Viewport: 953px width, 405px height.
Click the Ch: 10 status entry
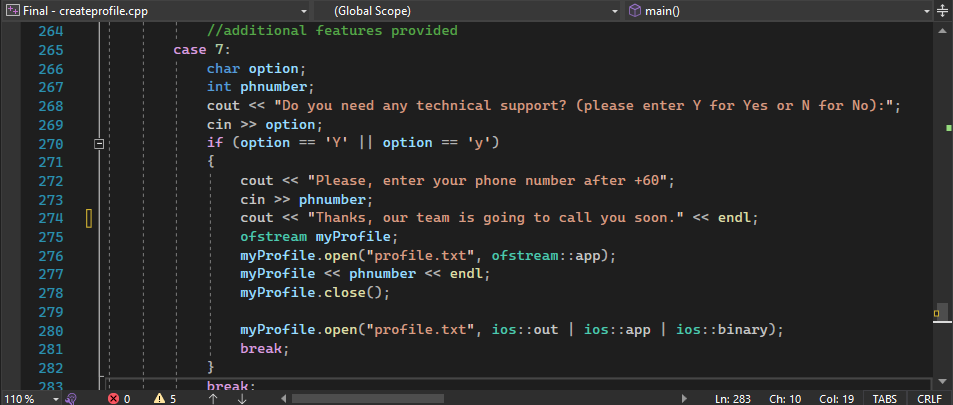click(785, 399)
